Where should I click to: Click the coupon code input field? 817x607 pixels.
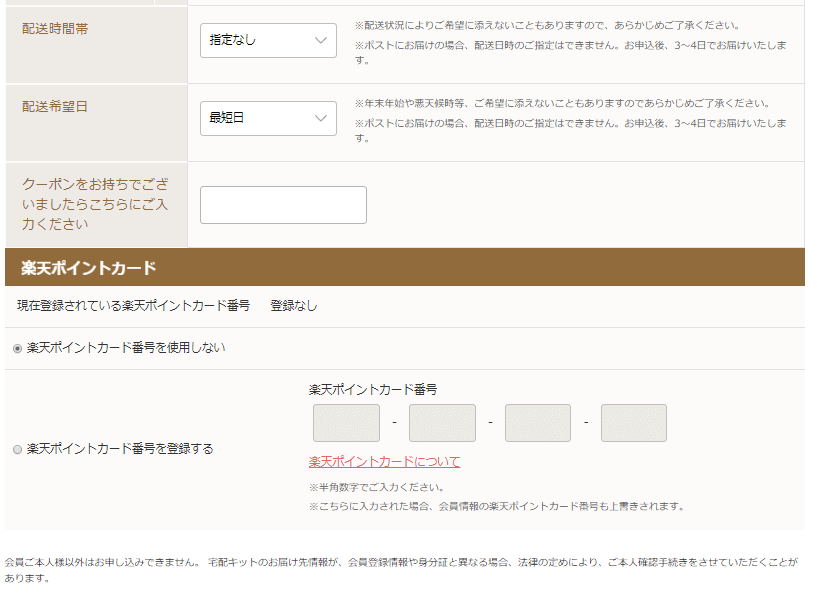(283, 205)
